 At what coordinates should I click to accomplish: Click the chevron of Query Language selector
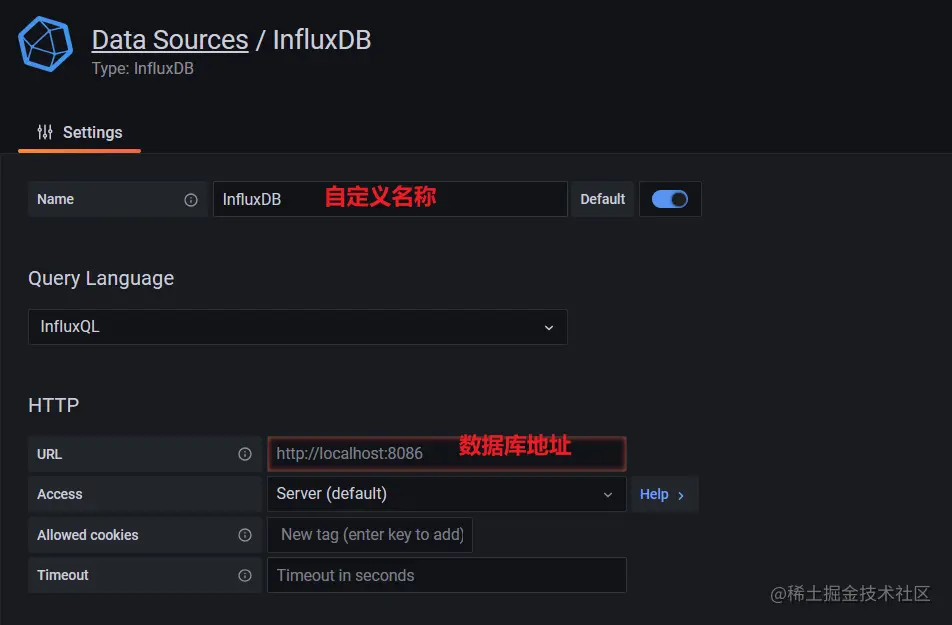click(548, 327)
